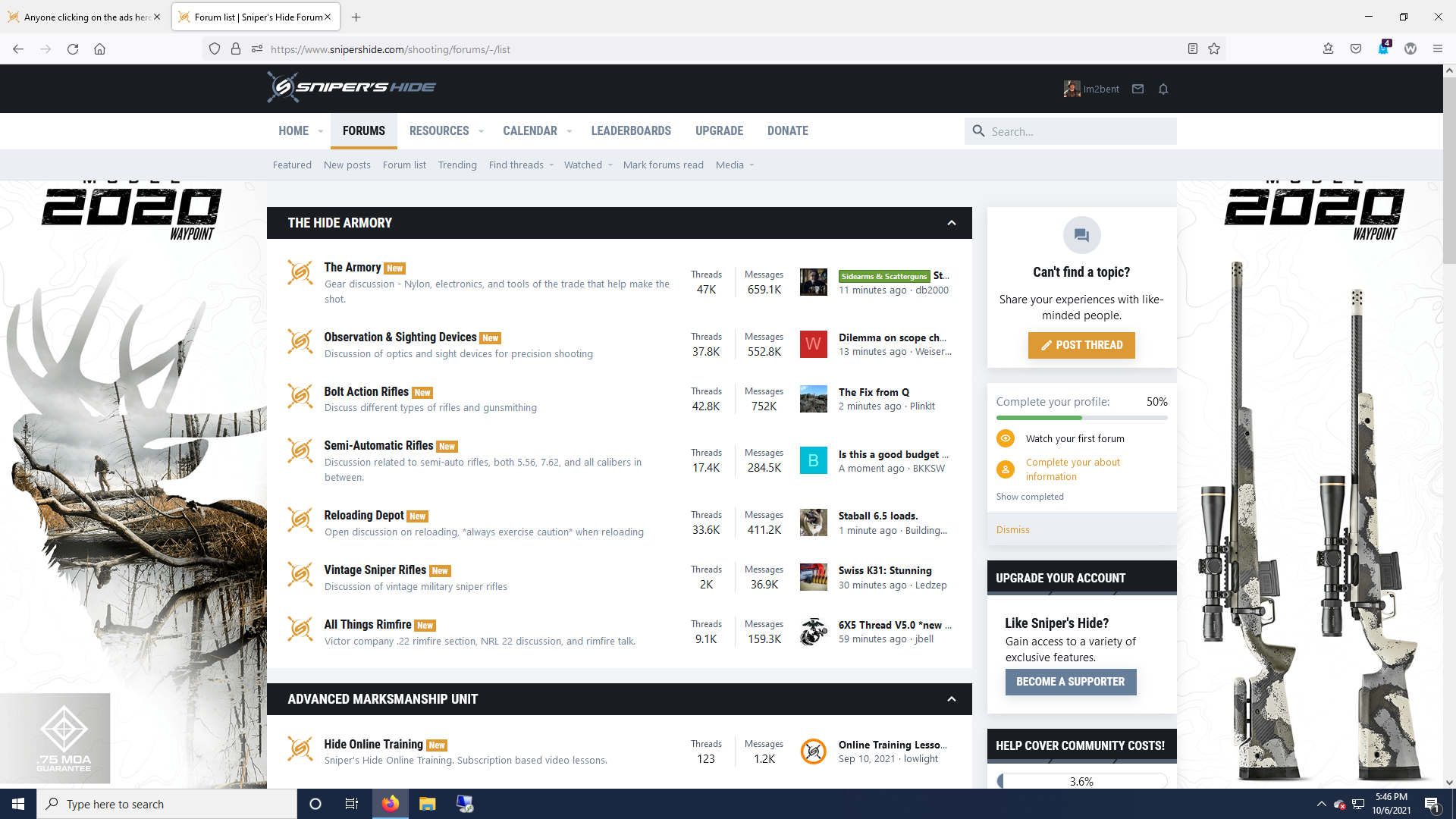Click The Armory forum node icon
1456x819 pixels.
pyautogui.click(x=300, y=272)
